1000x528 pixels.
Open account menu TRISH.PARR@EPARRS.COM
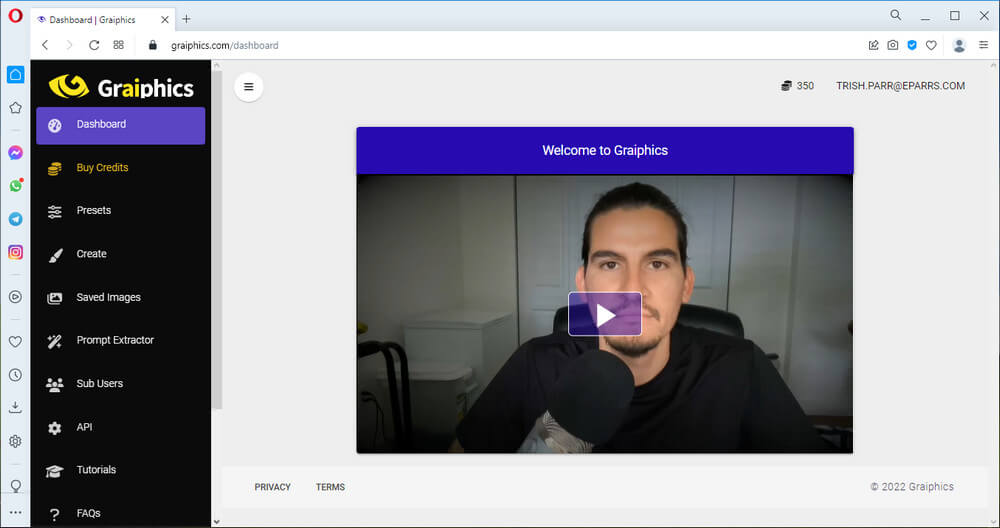click(901, 85)
